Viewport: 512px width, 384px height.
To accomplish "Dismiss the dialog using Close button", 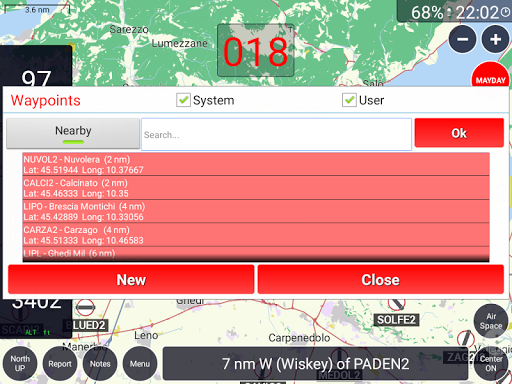I will pyautogui.click(x=381, y=279).
